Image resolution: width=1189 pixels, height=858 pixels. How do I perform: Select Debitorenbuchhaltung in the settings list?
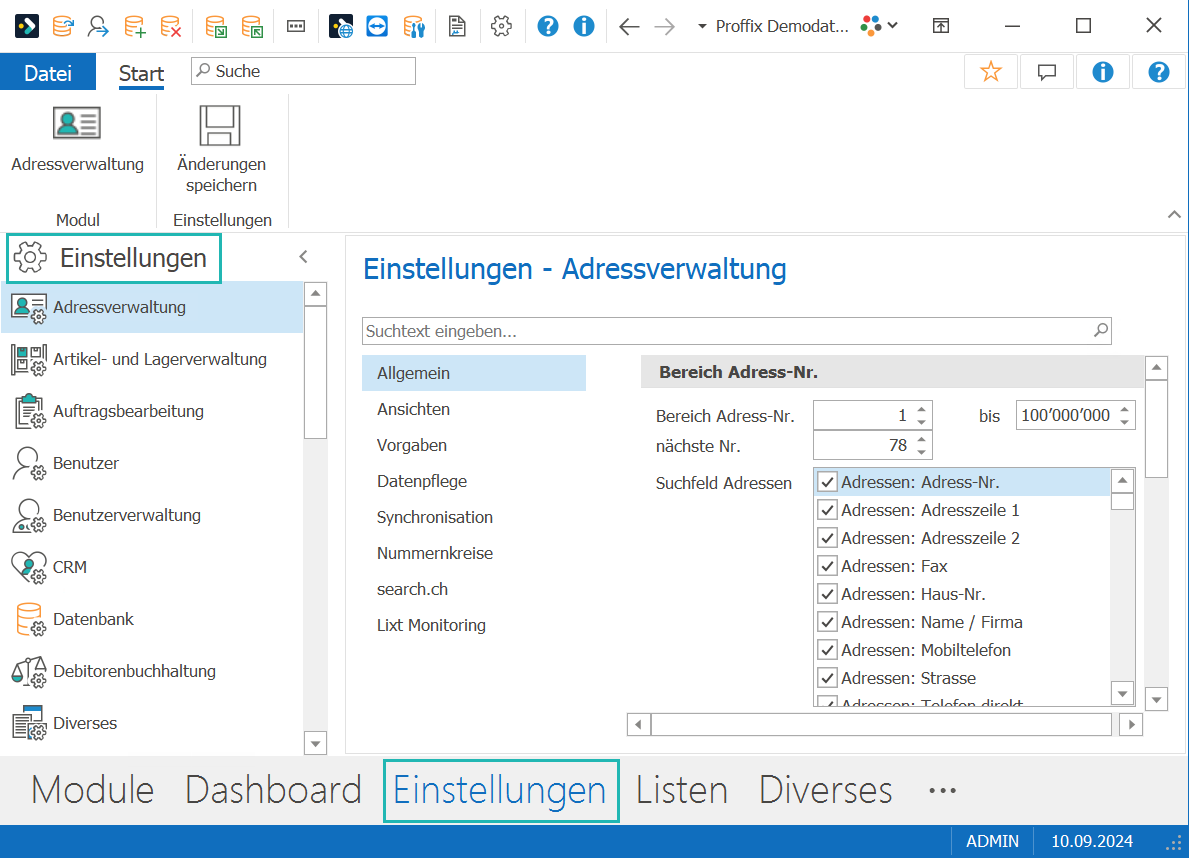point(152,671)
